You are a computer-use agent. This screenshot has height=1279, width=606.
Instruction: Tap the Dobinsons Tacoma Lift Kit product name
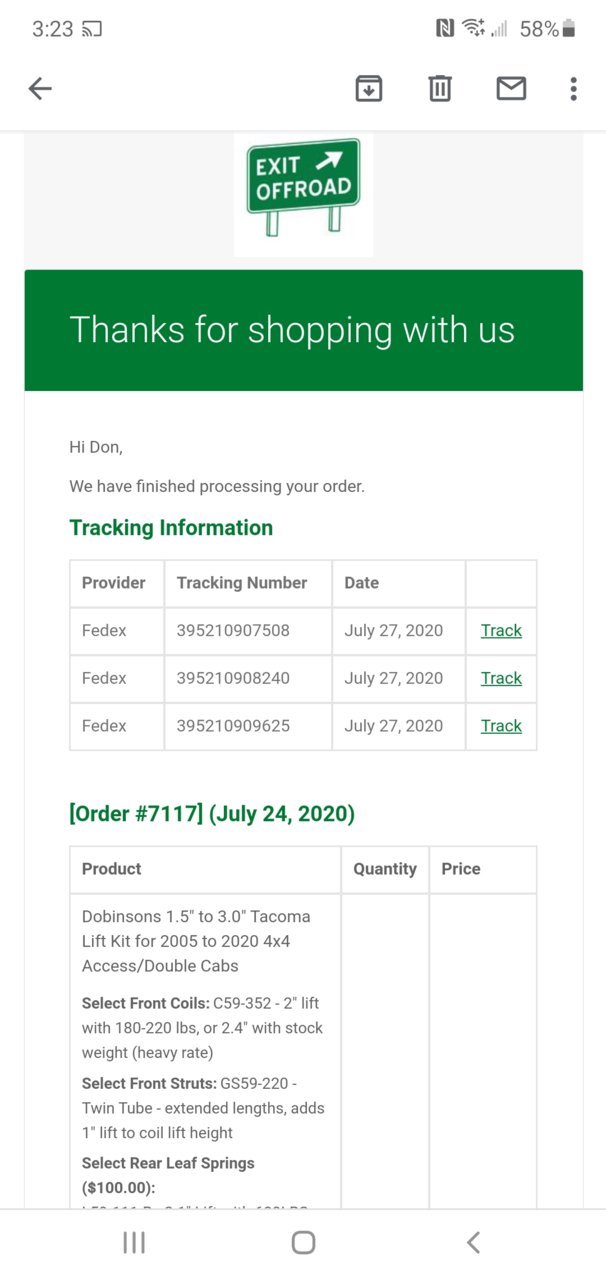[197, 941]
